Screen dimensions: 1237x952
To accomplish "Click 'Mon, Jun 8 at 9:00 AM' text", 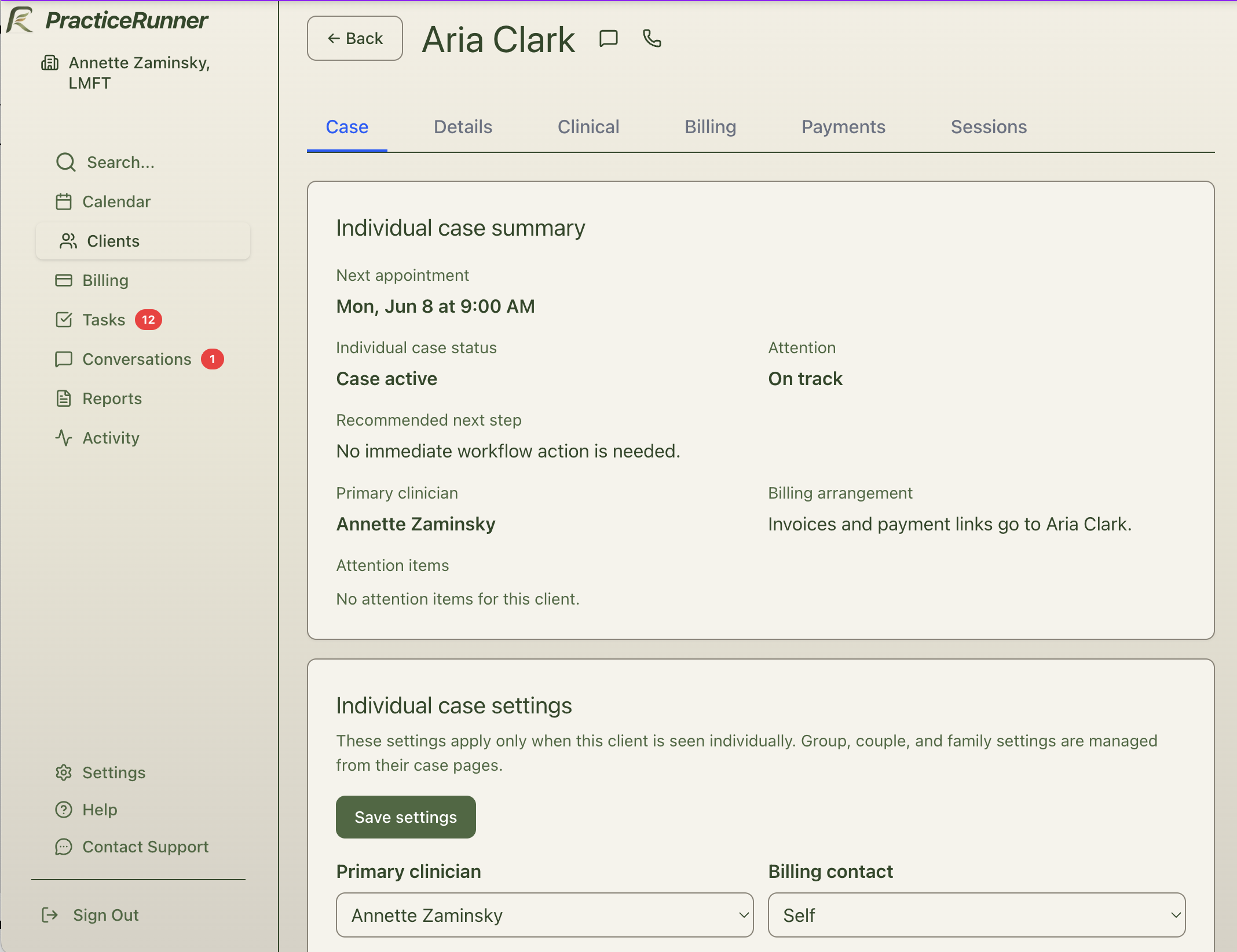I will [435, 306].
